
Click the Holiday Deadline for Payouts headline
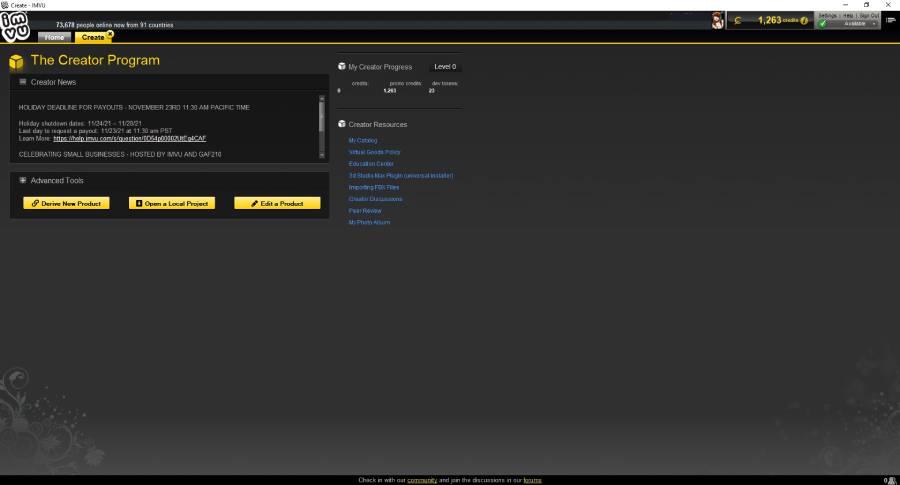[134, 107]
